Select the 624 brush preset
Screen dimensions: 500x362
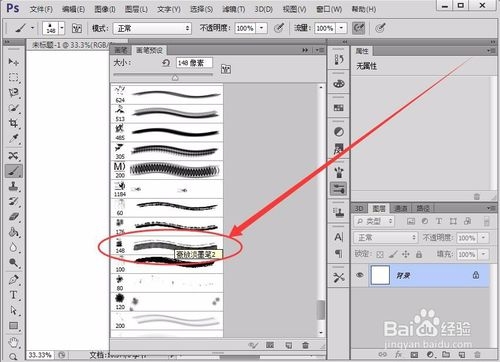pos(167,94)
